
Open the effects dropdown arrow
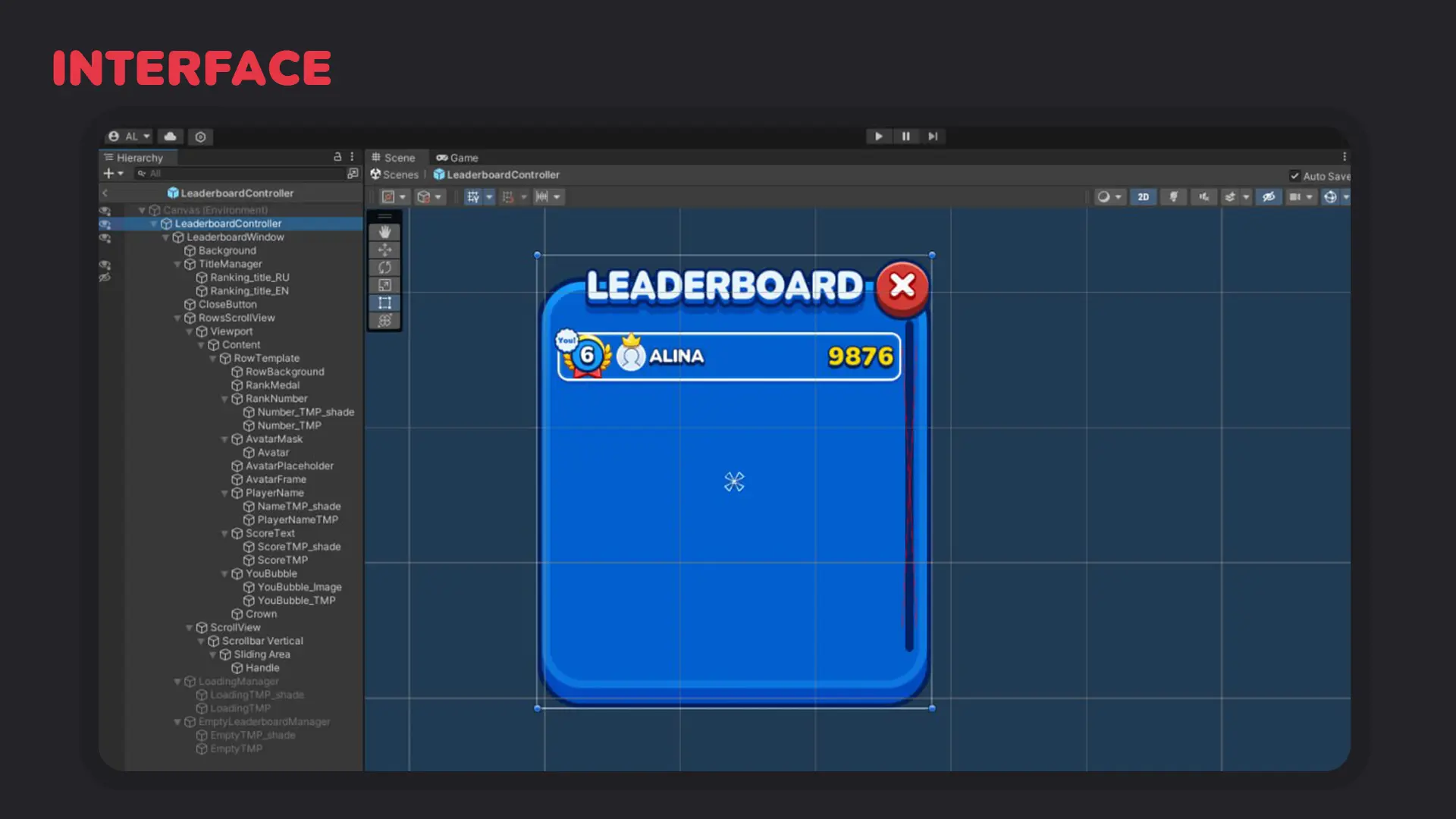pyautogui.click(x=1246, y=197)
